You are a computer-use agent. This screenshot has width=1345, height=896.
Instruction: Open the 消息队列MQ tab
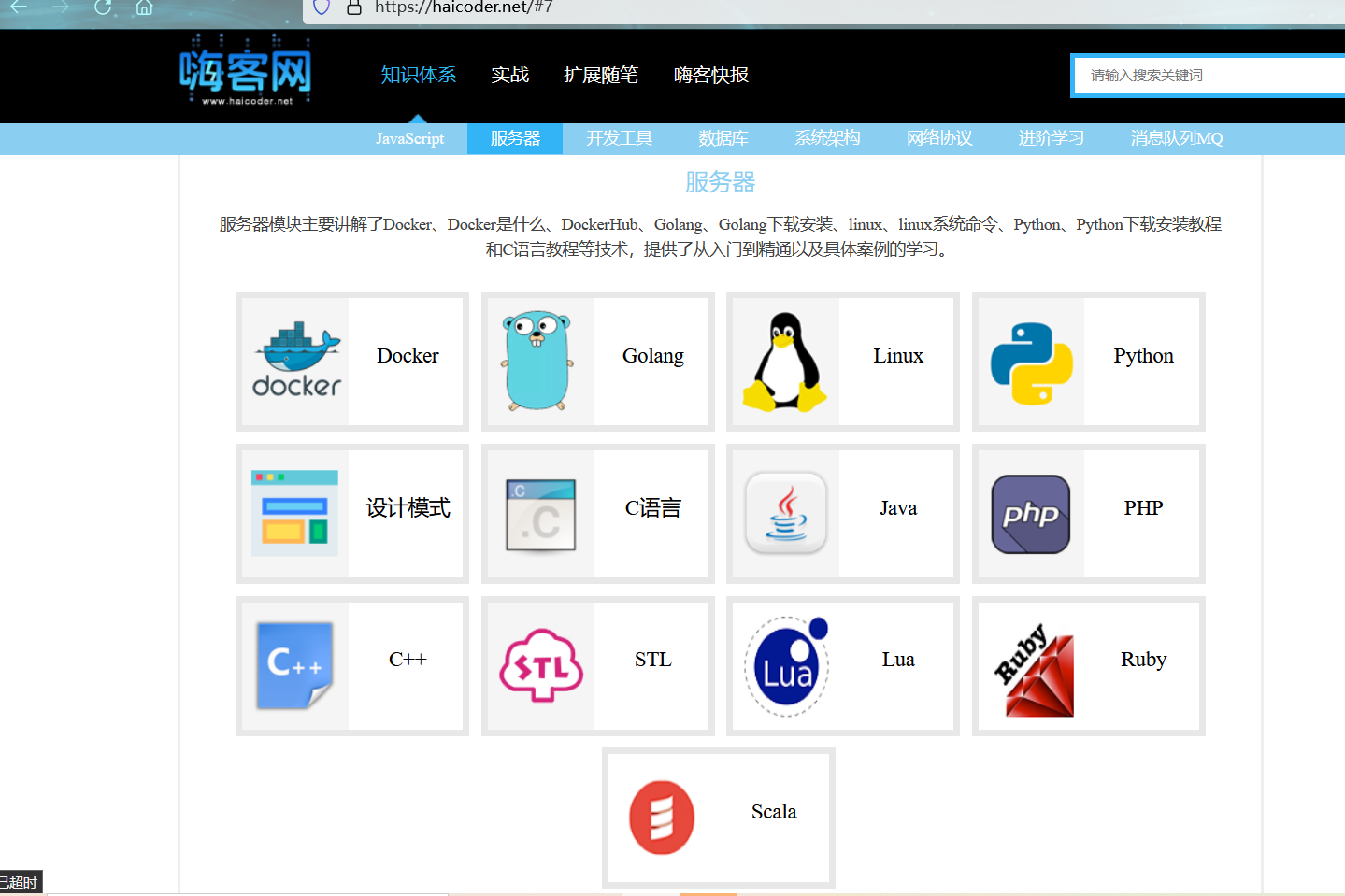coord(1177,138)
